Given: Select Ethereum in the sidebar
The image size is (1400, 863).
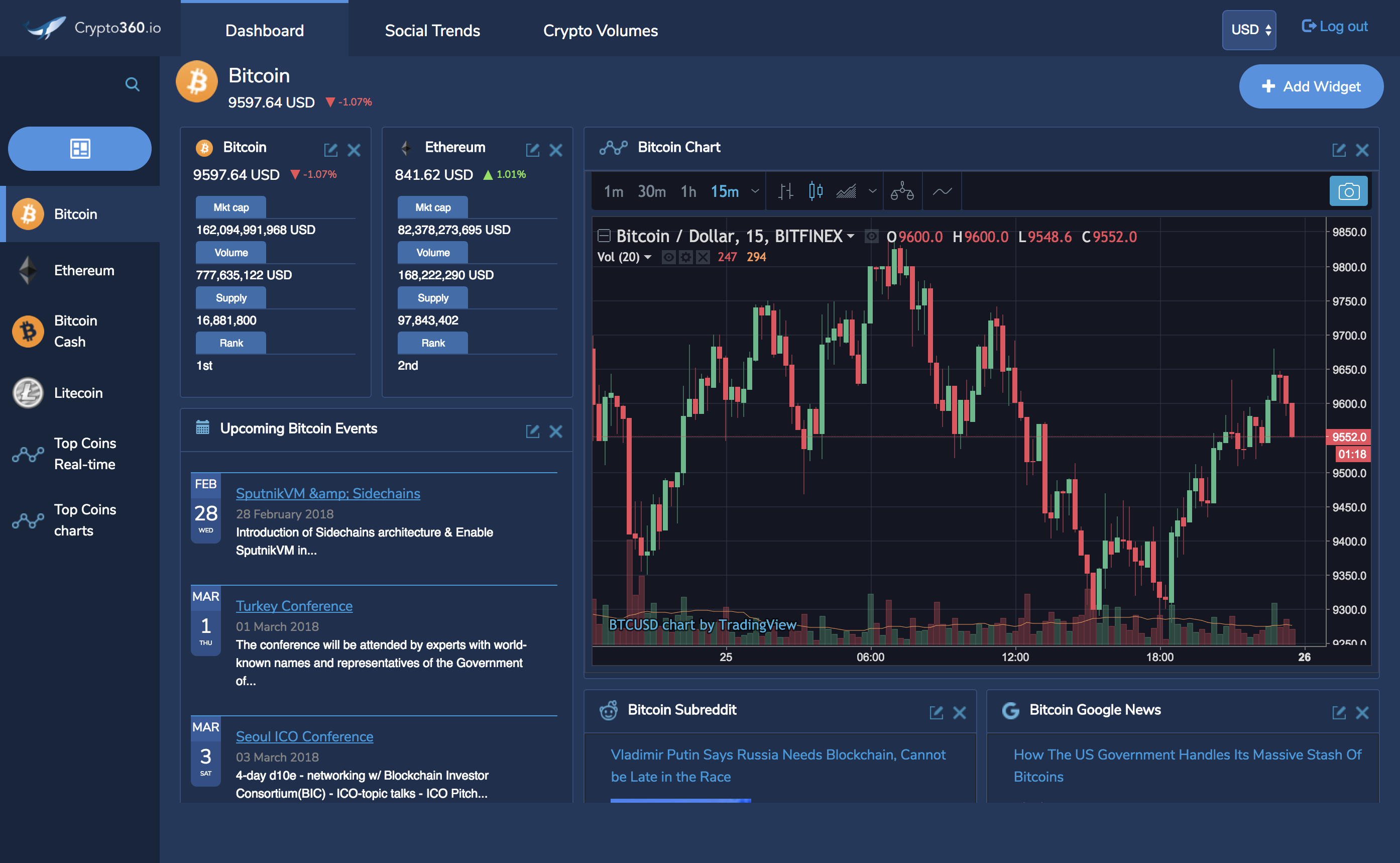Looking at the screenshot, I should pos(80,271).
